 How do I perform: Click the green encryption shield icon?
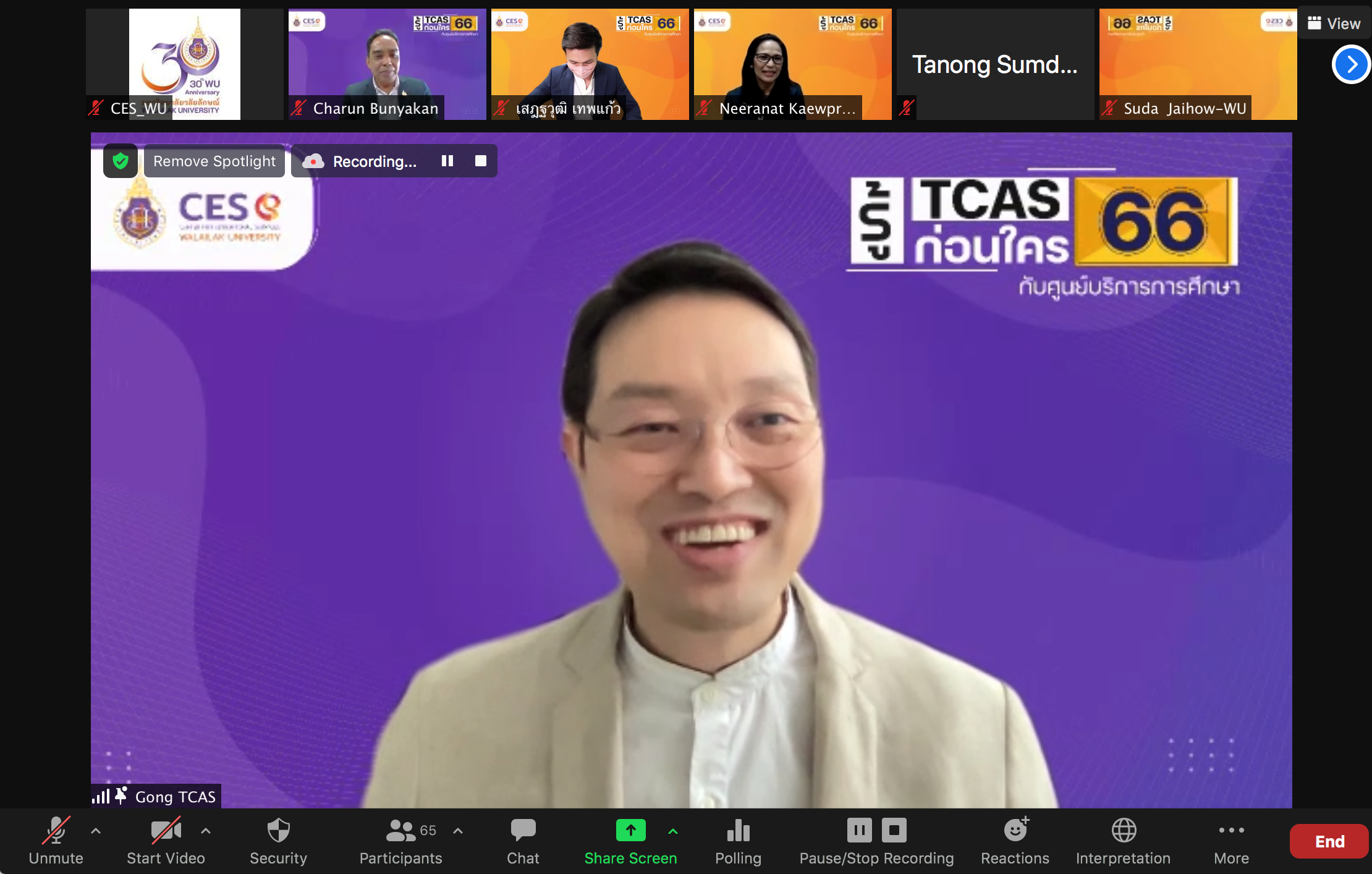pos(121,161)
